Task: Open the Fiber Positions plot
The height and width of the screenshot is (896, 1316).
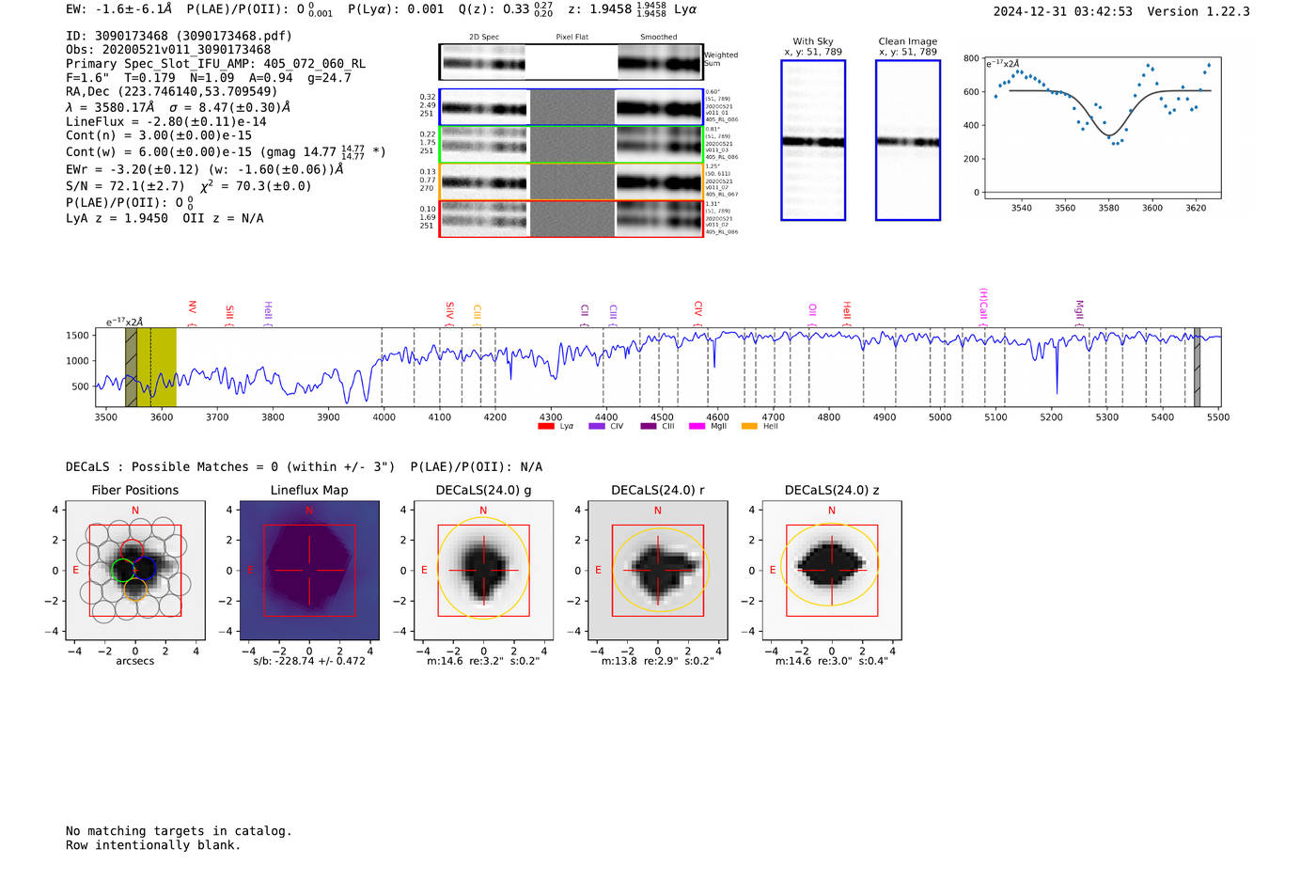Action: tap(135, 570)
